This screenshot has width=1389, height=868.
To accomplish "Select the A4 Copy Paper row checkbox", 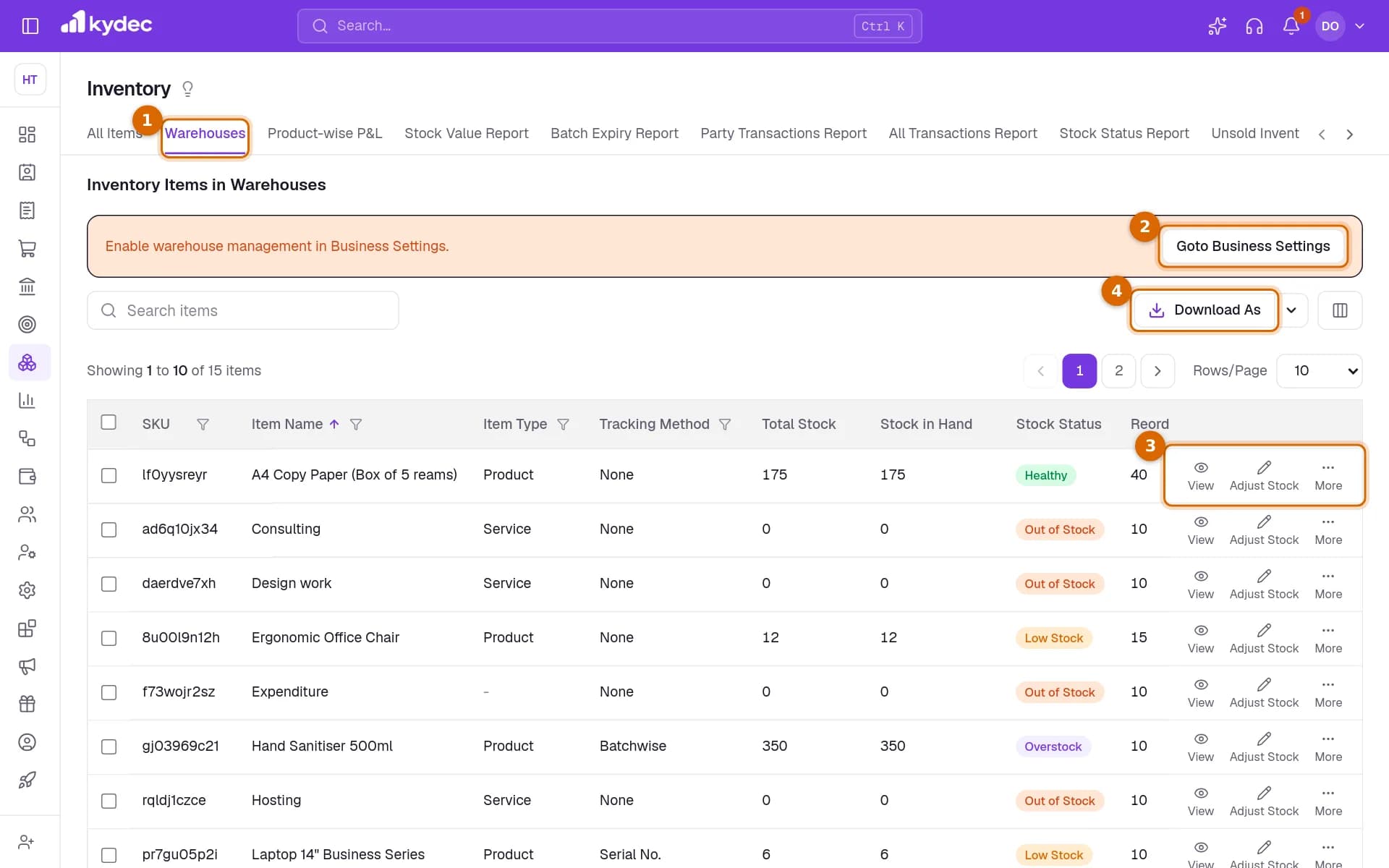I will [x=109, y=475].
